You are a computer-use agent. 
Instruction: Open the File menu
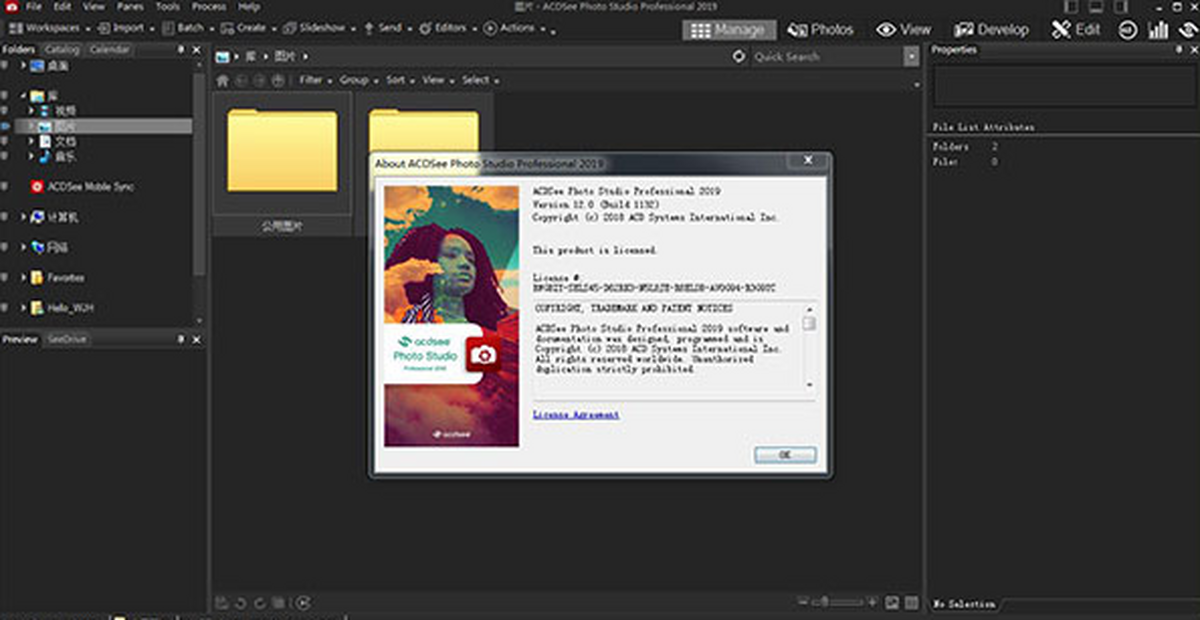pos(33,7)
